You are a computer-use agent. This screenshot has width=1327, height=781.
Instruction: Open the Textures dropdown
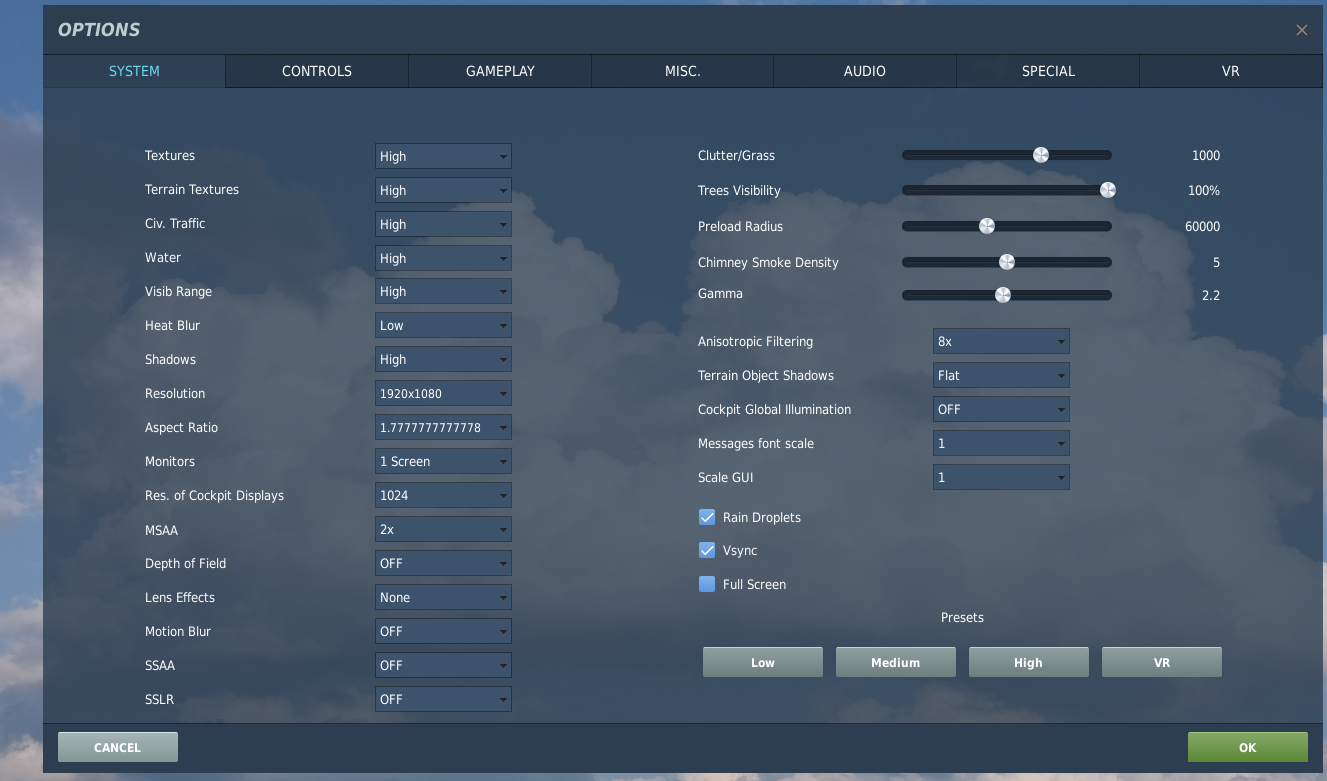443,156
